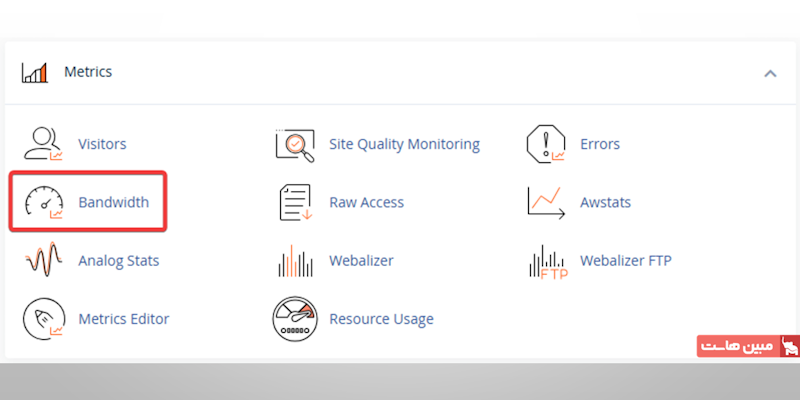Open the Webalizer FTP link
Image resolution: width=800 pixels, height=400 pixels.
coord(626,261)
